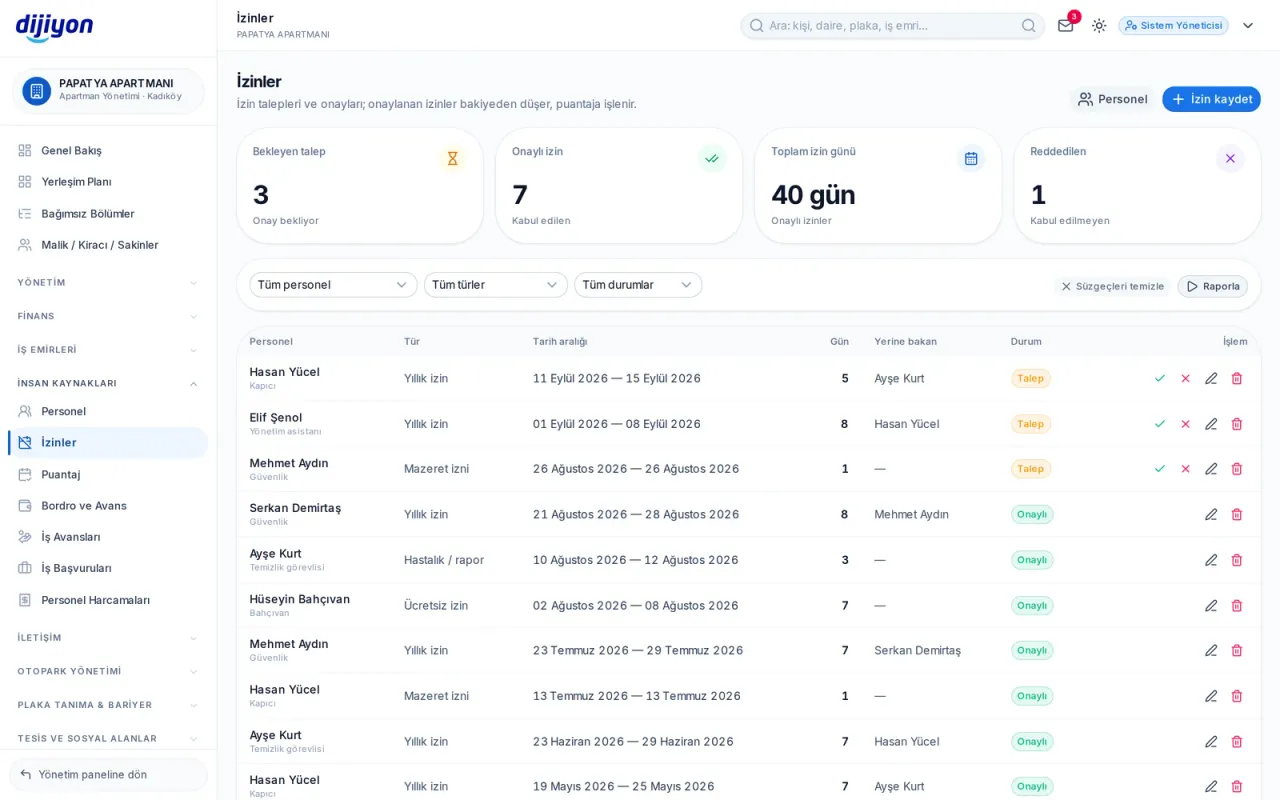Open the user account dropdown chevron

(1248, 25)
